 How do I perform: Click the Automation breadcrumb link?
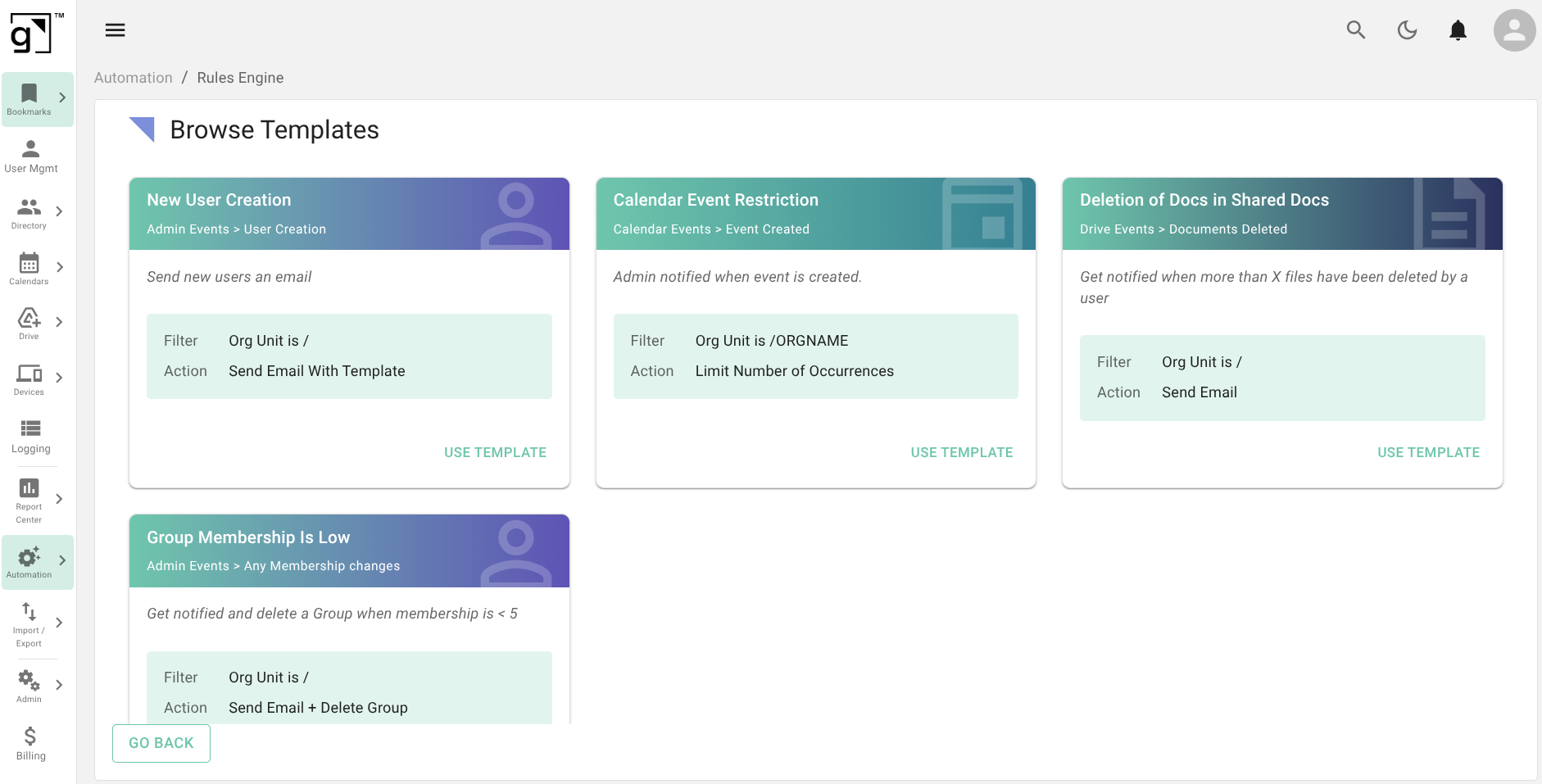(x=134, y=78)
